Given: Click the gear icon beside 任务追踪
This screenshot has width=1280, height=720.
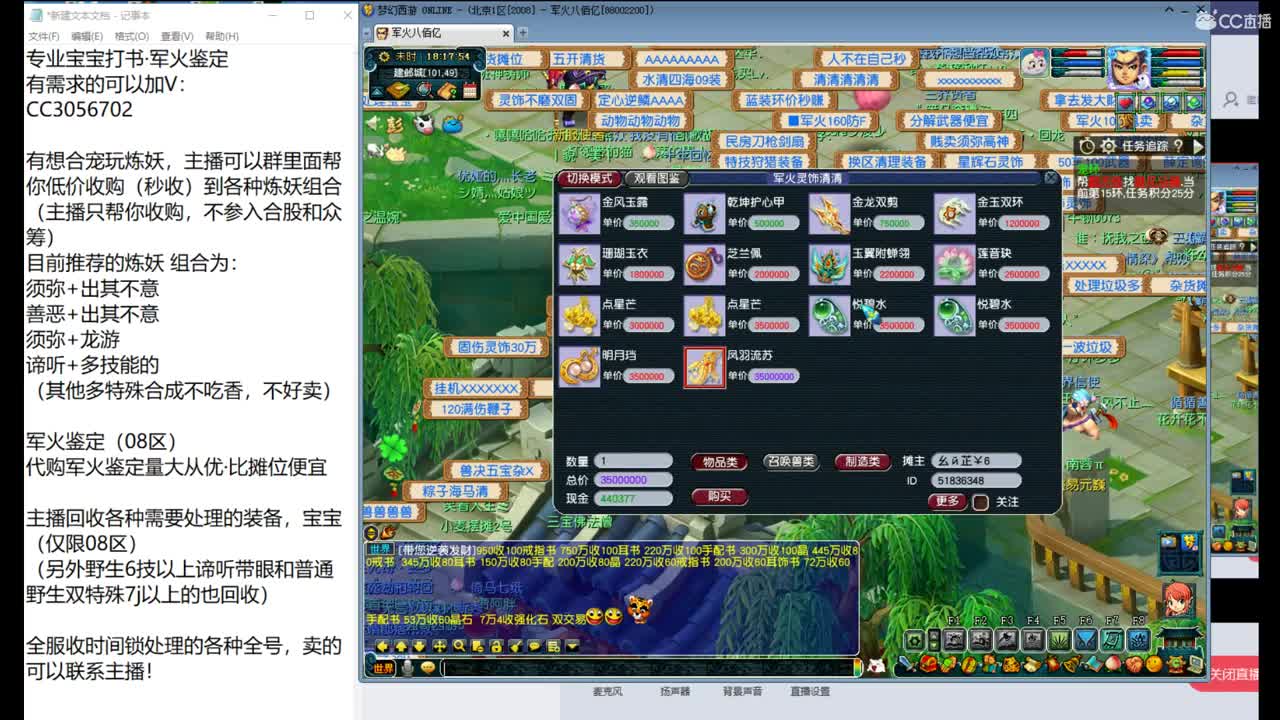Looking at the screenshot, I should 1107,146.
